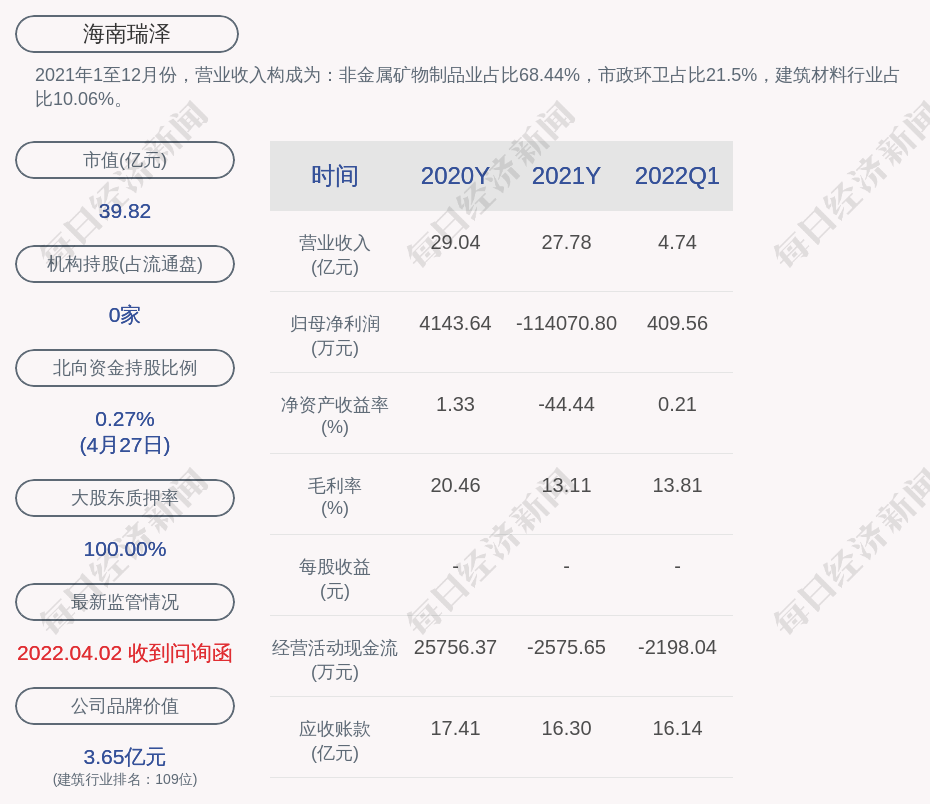
Task: Click the 公司品牌价值 pill button
Action: (125, 706)
